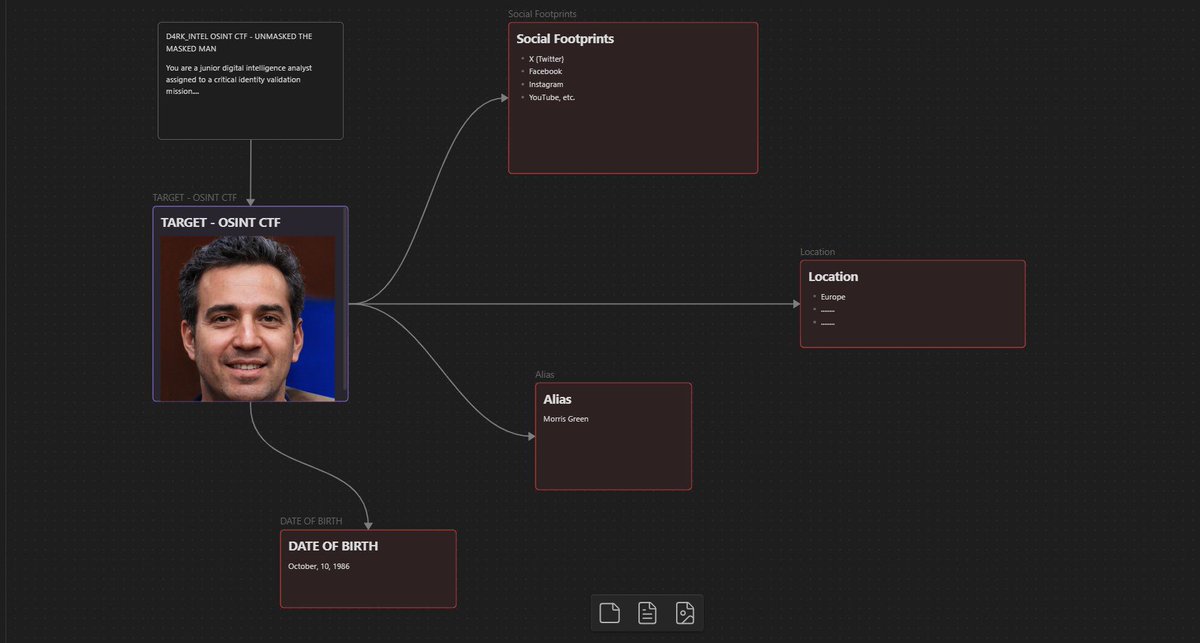Select the bold 'Location' card heading
The height and width of the screenshot is (643, 1200).
click(833, 277)
